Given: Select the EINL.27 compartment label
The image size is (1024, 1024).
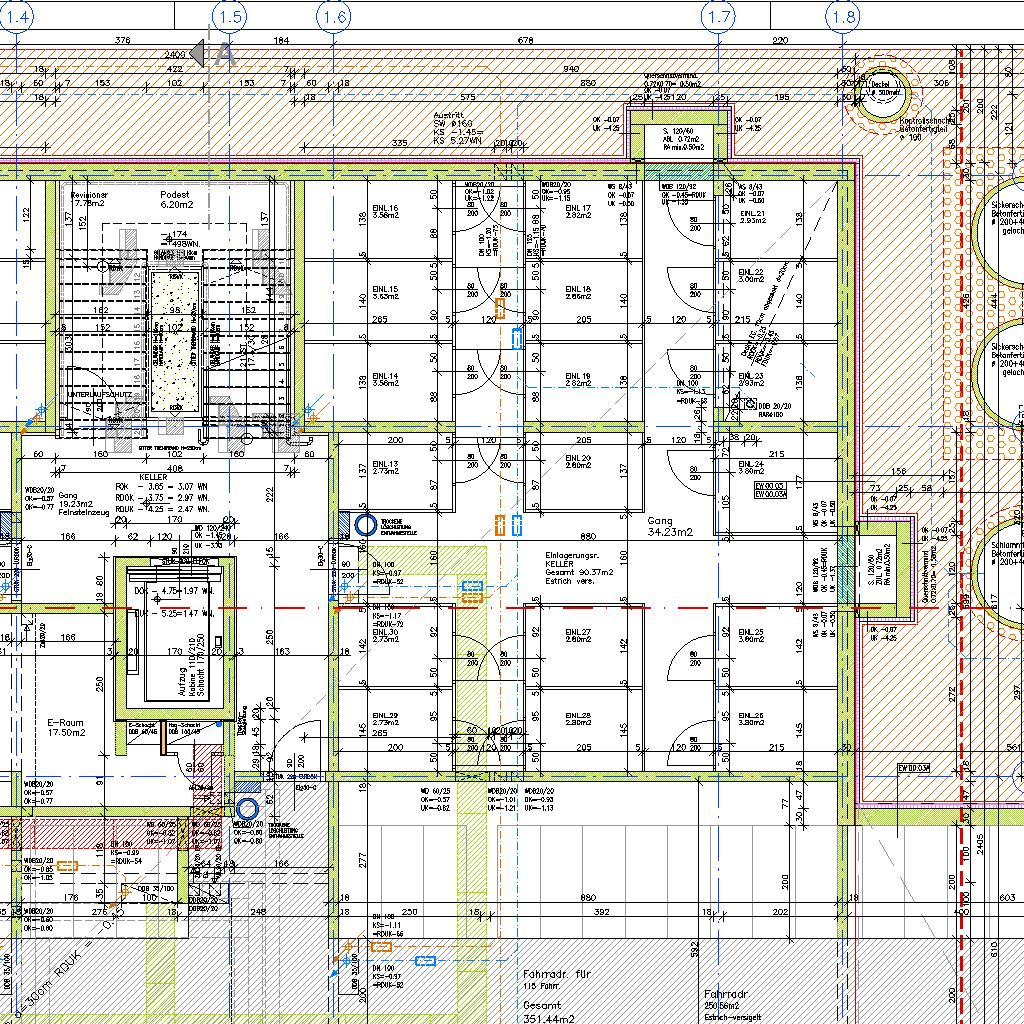Looking at the screenshot, I should (x=578, y=636).
